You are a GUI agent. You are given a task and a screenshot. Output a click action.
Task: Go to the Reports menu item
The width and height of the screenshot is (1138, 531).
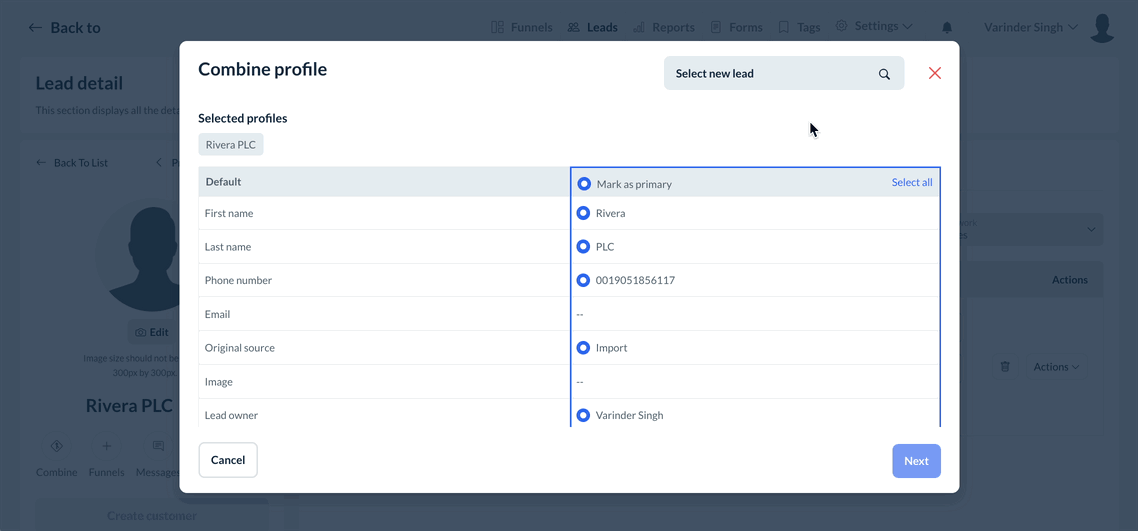coord(663,27)
